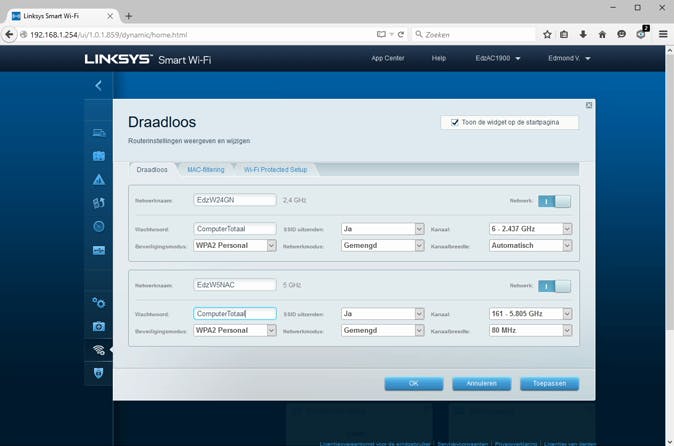Open the security shield icon in sidebar

click(x=99, y=373)
